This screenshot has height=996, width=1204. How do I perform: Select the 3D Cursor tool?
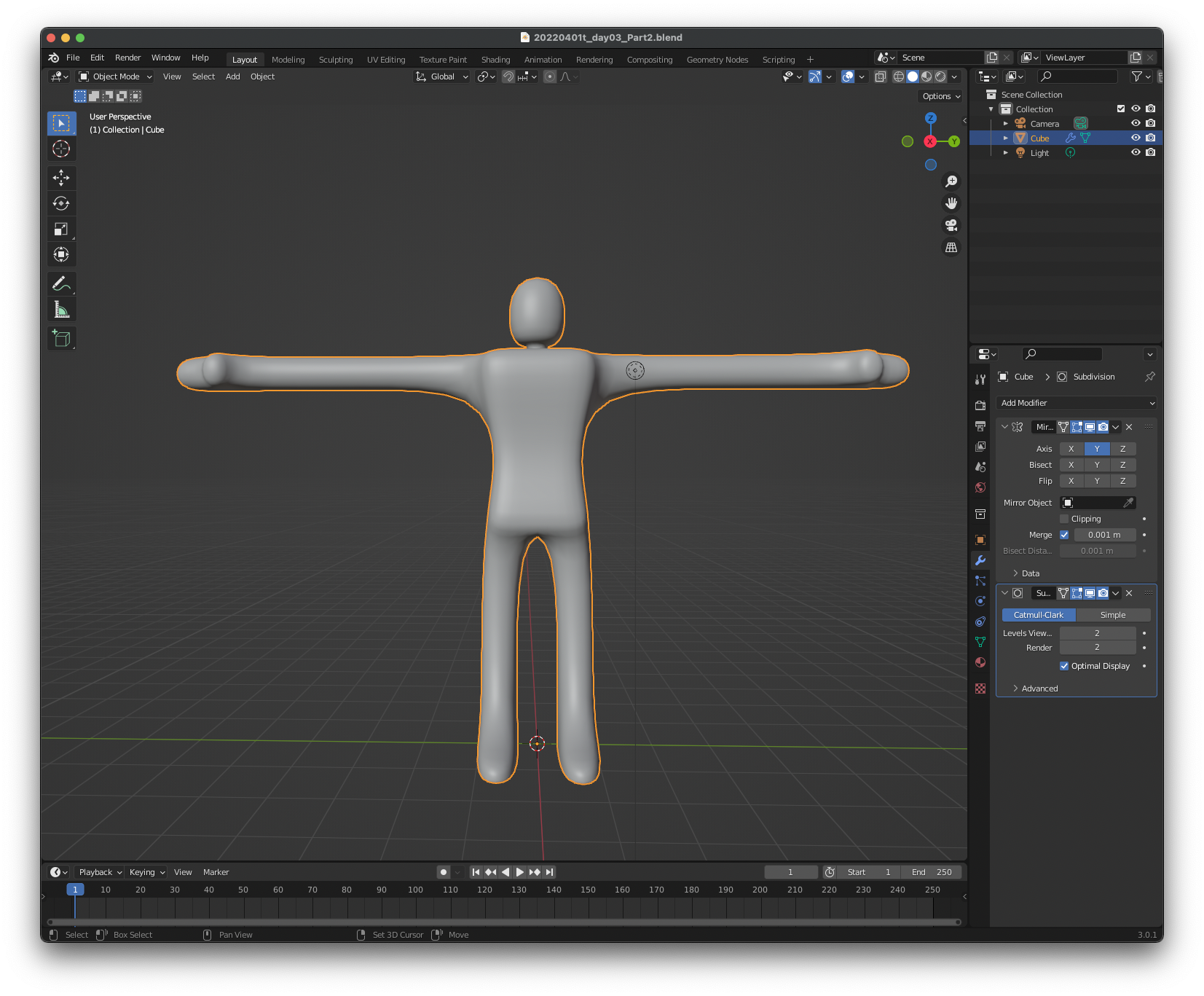61,149
